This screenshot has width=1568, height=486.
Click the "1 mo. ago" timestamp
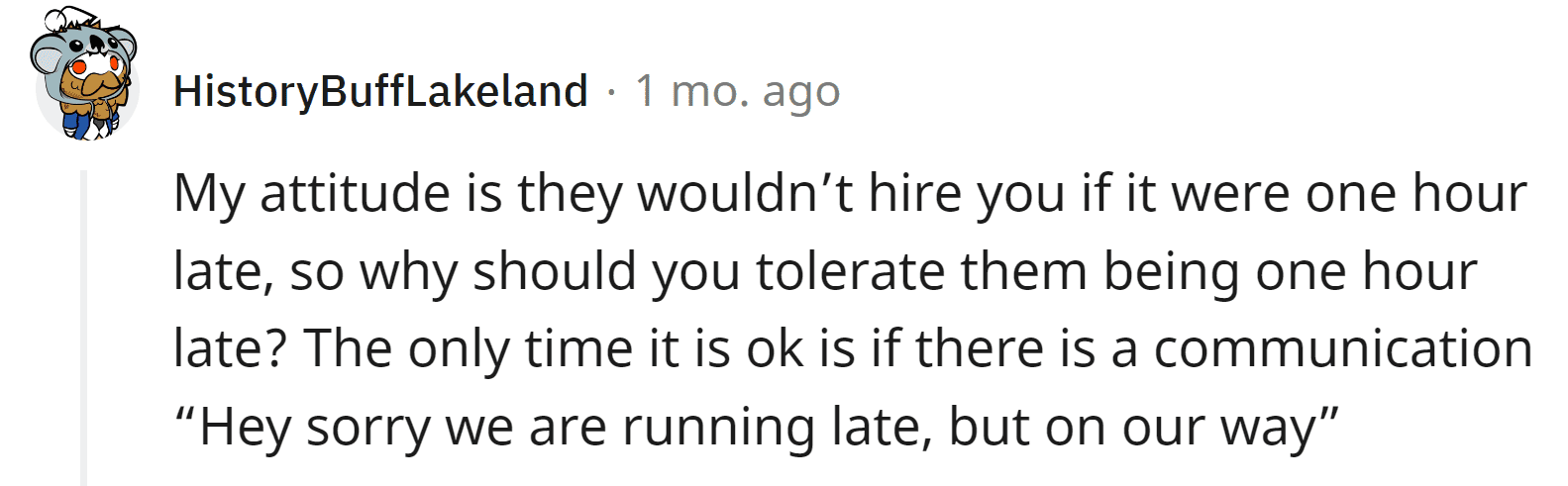[x=737, y=92]
